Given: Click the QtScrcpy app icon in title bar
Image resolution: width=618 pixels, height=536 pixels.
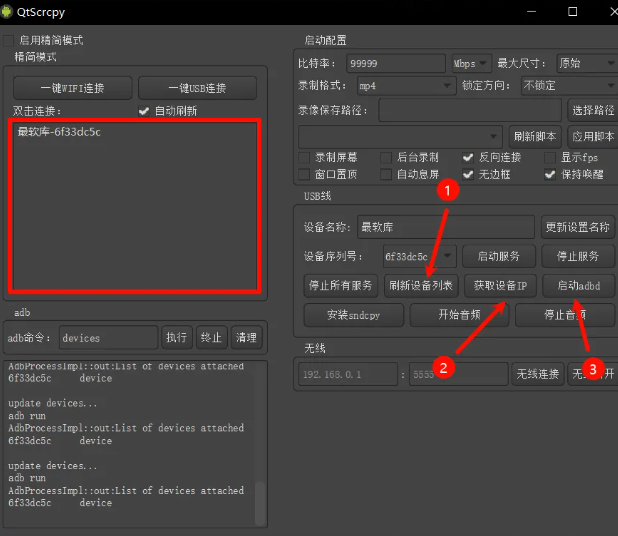Looking at the screenshot, I should (x=9, y=11).
